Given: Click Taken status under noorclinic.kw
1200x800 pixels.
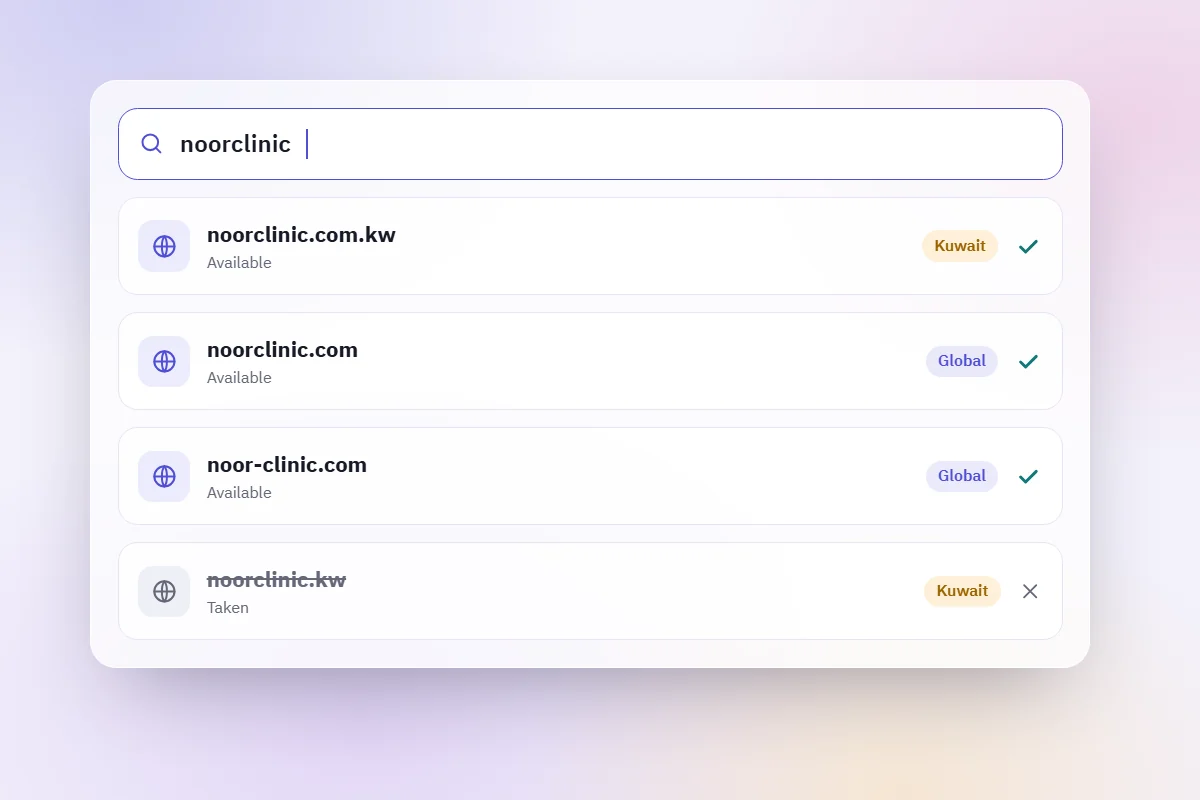Looking at the screenshot, I should pyautogui.click(x=228, y=608).
